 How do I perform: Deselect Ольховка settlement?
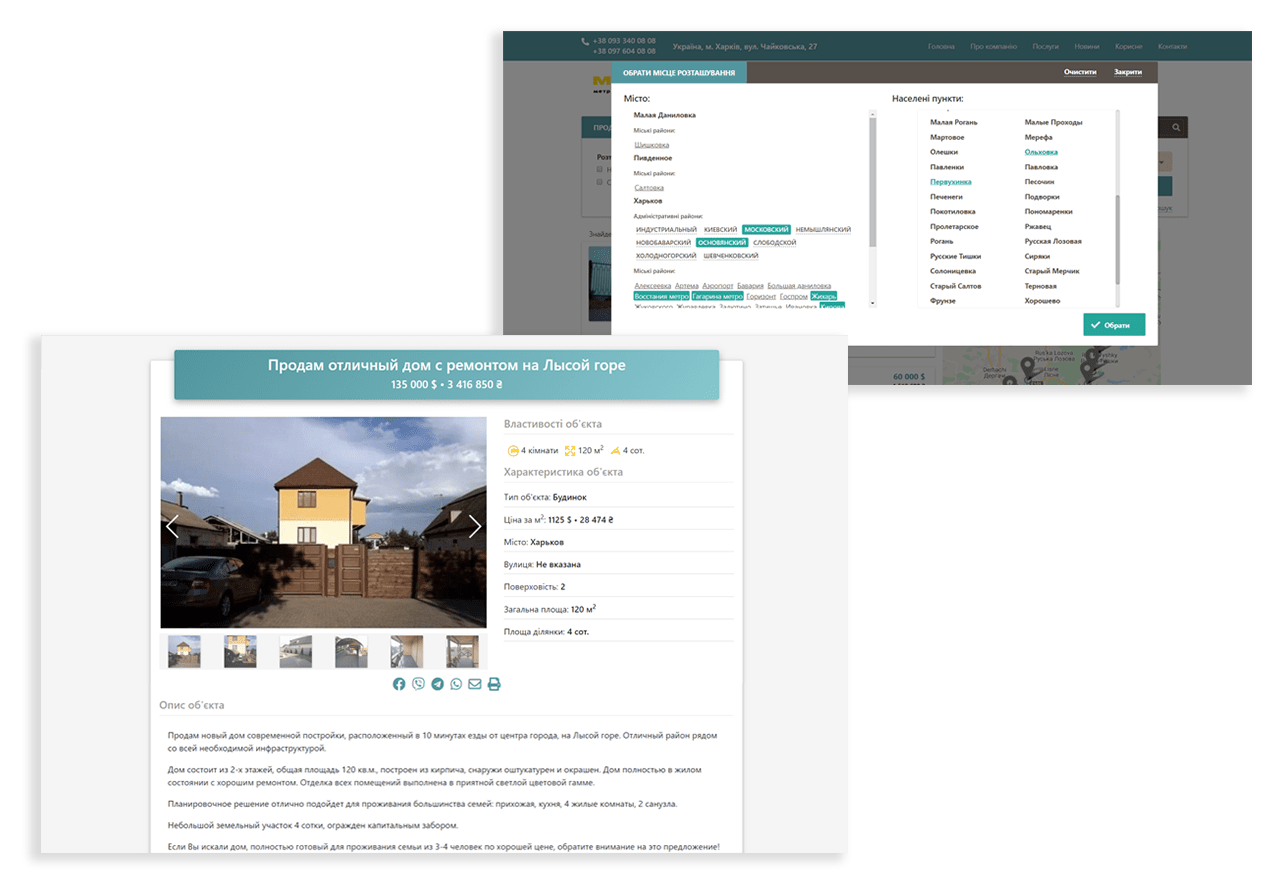(x=1041, y=152)
